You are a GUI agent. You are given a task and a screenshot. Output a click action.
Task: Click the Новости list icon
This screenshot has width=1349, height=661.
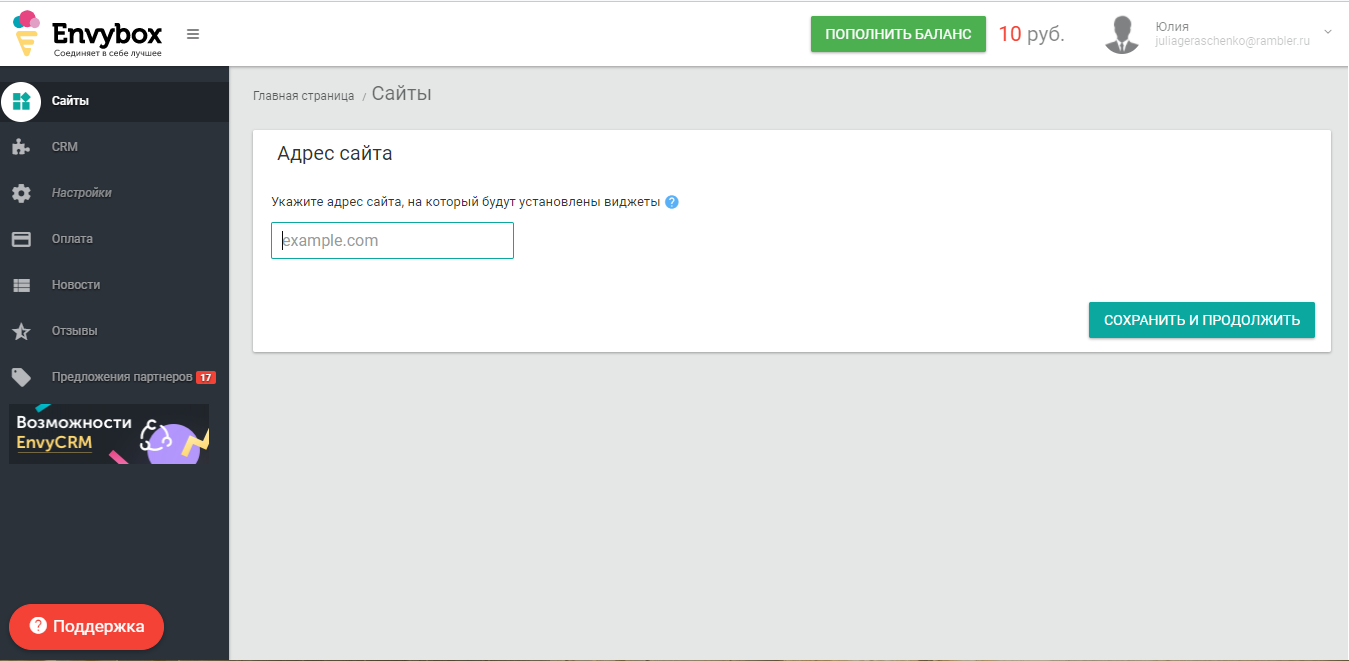21,285
